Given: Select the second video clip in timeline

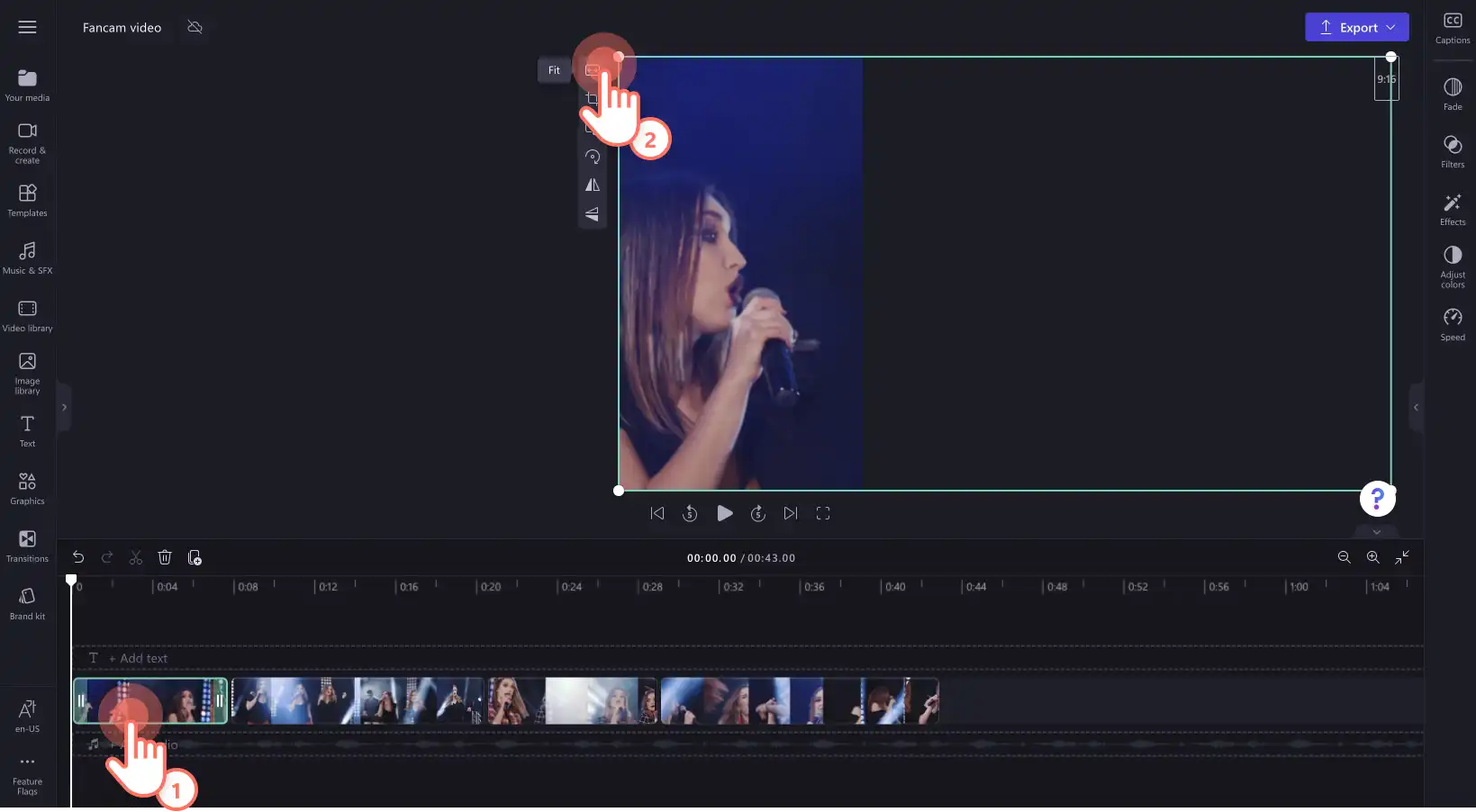Looking at the screenshot, I should [358, 700].
